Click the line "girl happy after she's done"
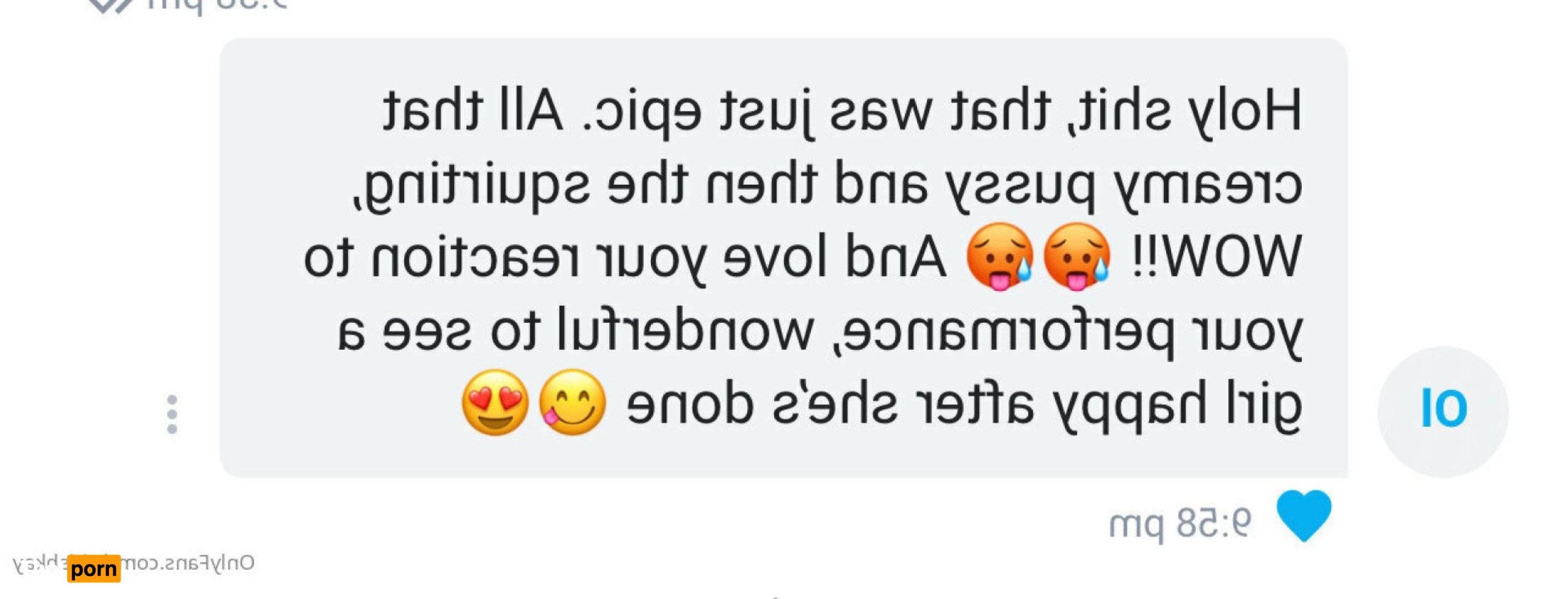 tap(964, 404)
